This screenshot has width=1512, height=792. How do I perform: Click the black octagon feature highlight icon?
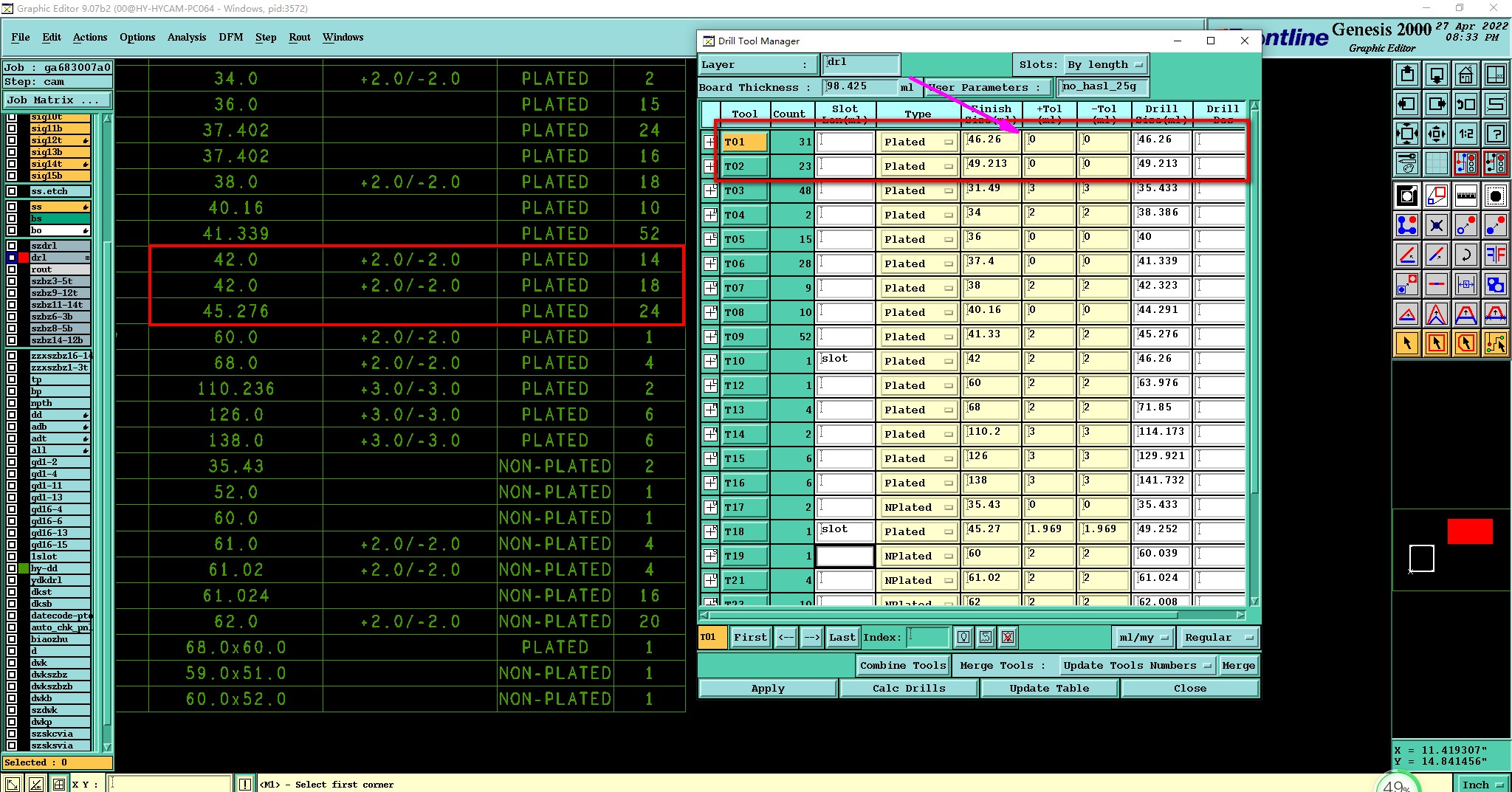(x=1495, y=196)
